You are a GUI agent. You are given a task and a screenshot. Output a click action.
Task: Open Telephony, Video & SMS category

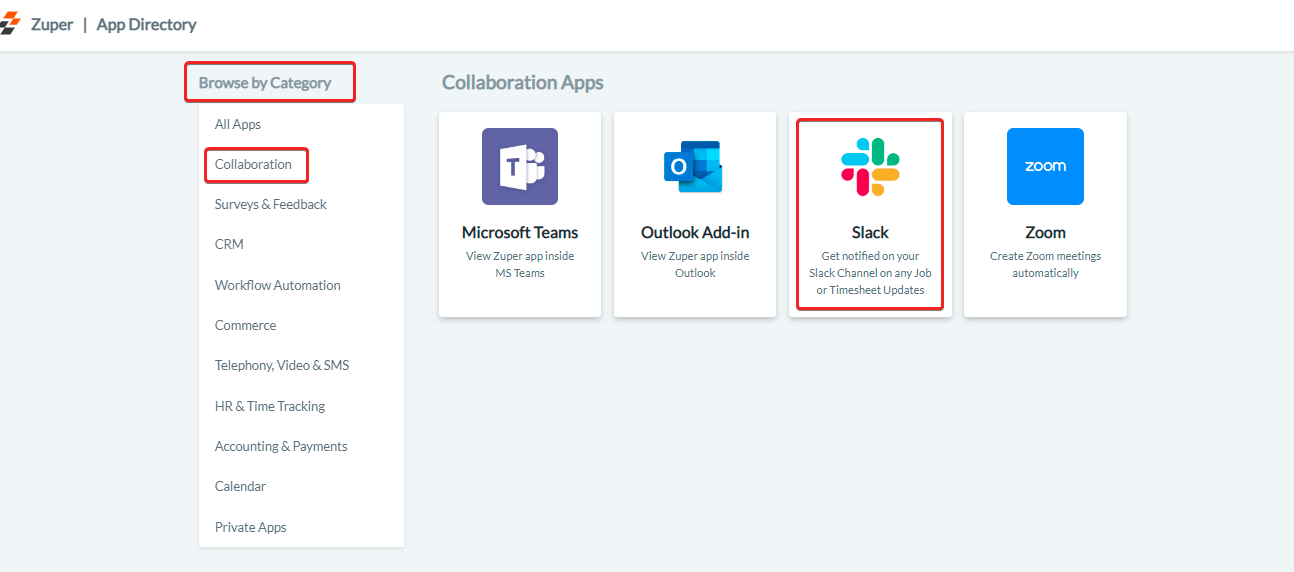click(282, 365)
